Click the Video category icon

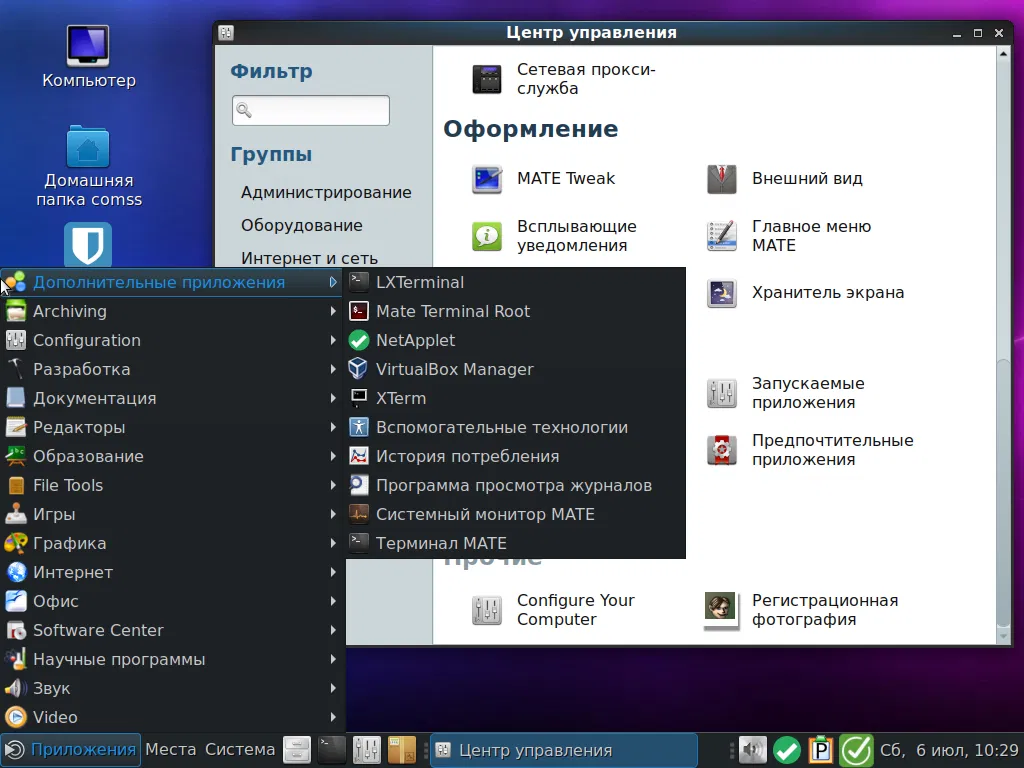(x=16, y=717)
